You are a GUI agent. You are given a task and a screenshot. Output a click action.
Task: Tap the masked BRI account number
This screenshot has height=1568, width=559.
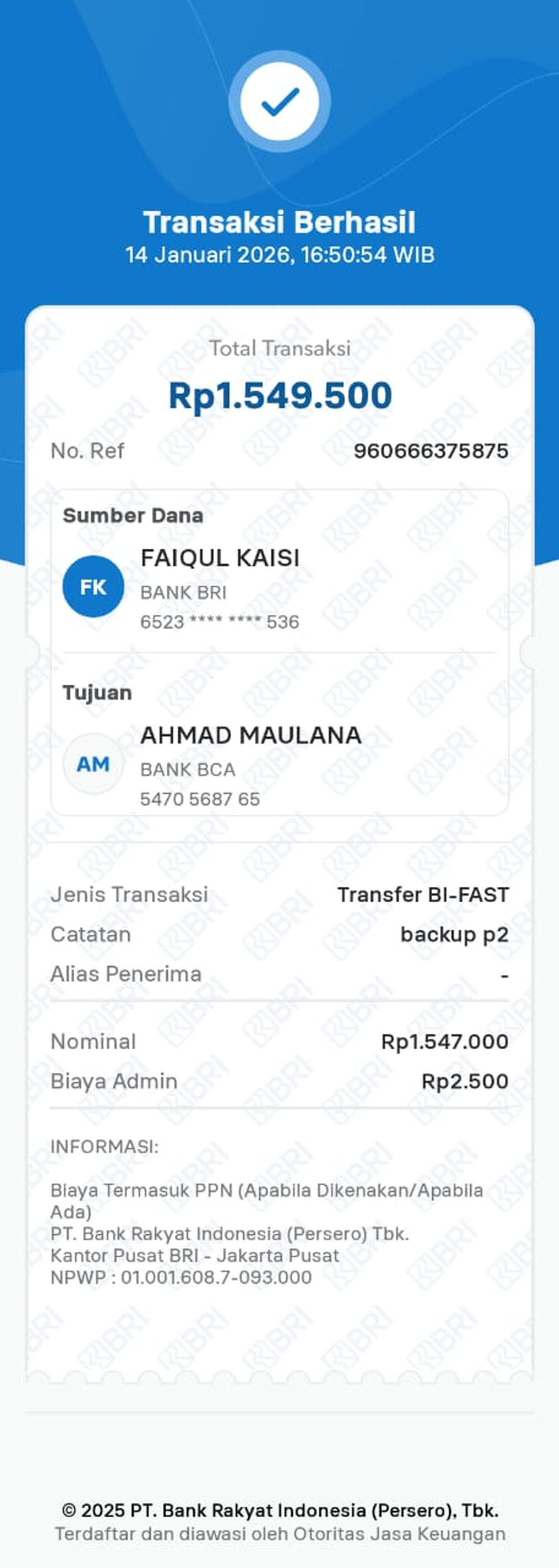(x=219, y=622)
